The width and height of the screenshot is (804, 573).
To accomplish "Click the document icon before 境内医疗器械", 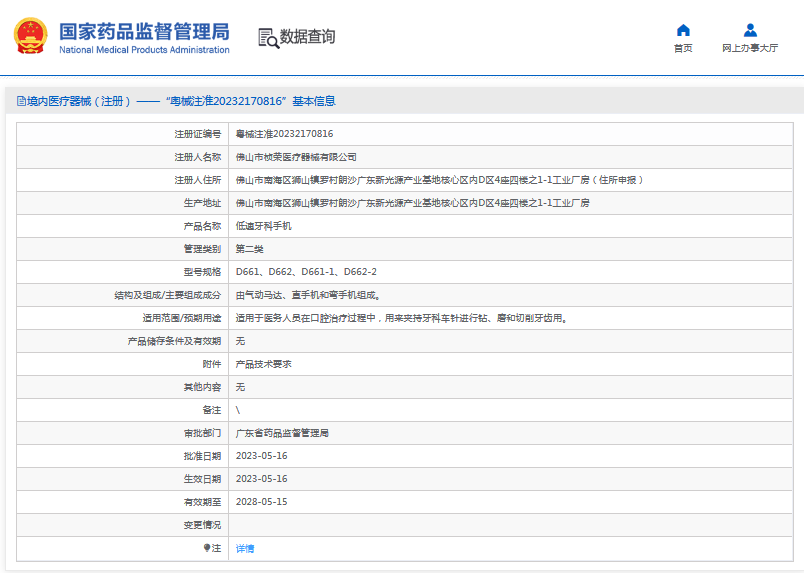I will coord(21,101).
